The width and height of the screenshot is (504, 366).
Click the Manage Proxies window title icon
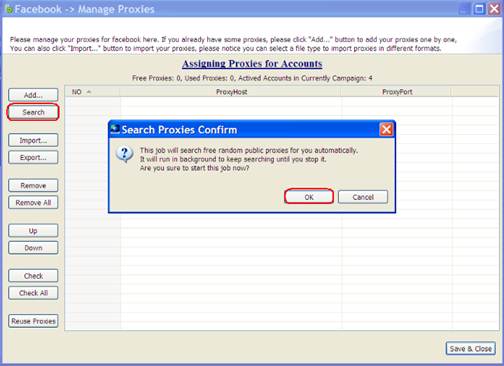pyautogui.click(x=9, y=9)
